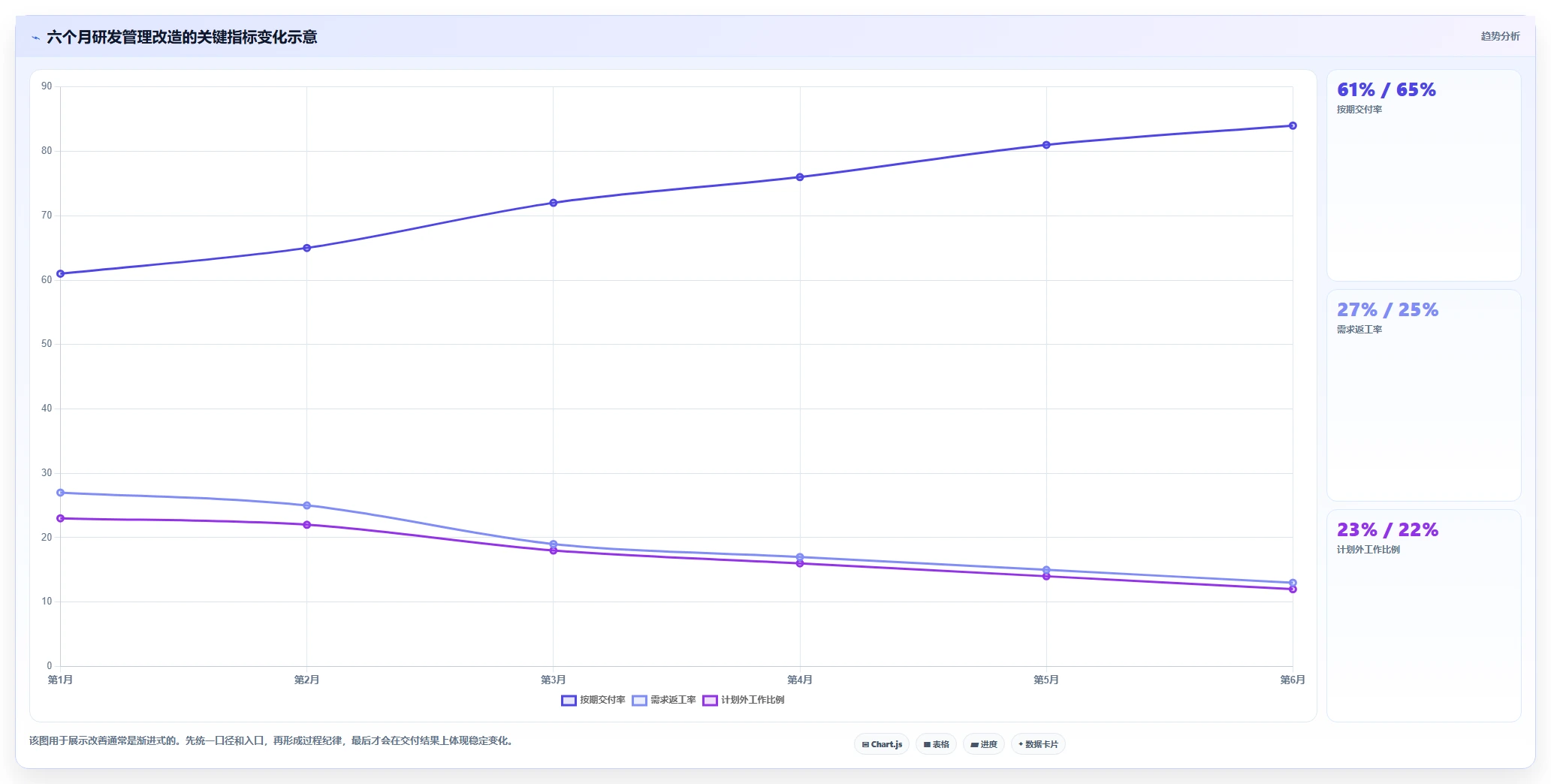This screenshot has width=1551, height=784.
Task: Click the 第6月 x-axis label
Action: tap(1293, 680)
